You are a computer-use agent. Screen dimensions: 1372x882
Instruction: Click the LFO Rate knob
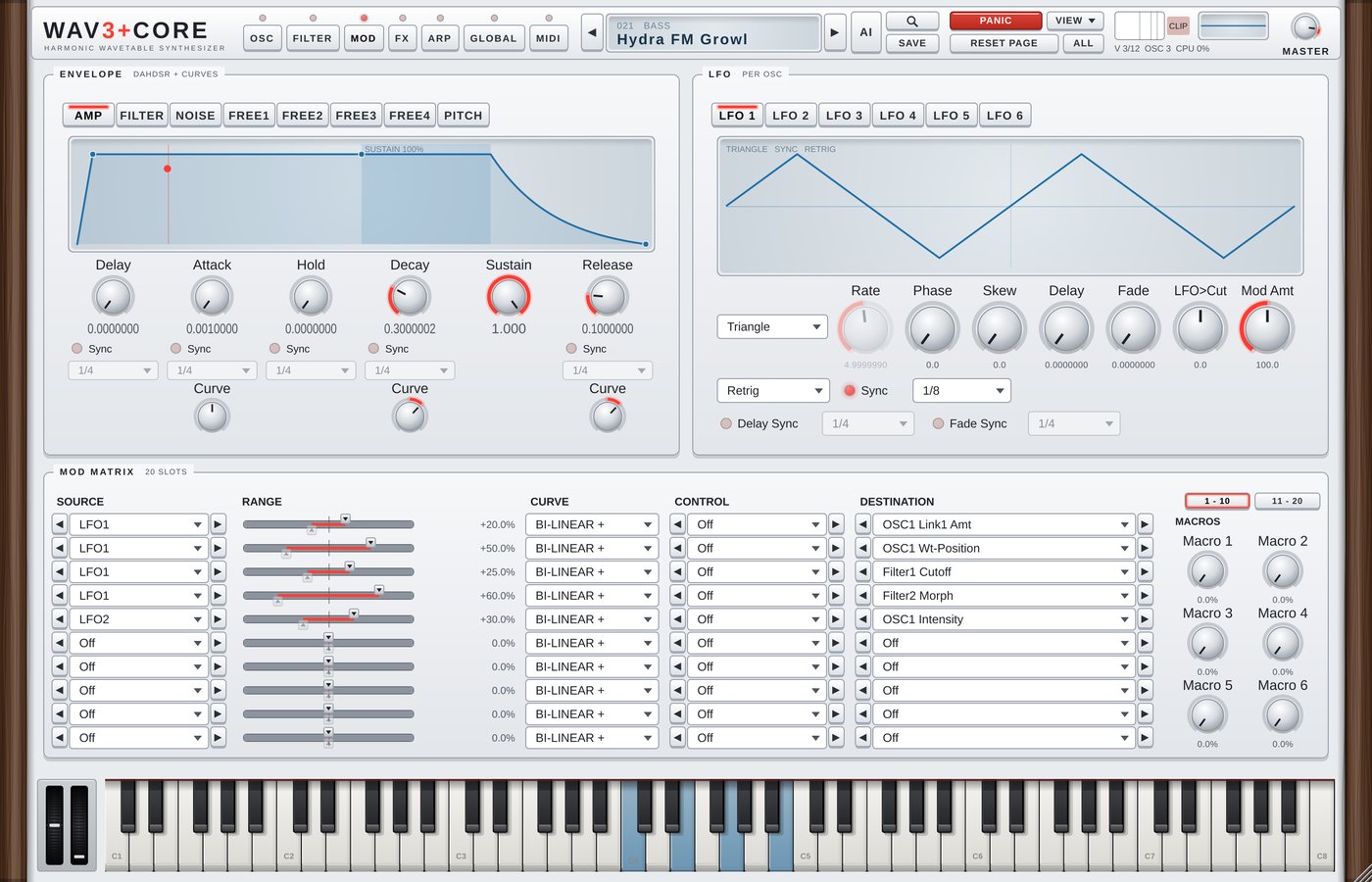click(x=865, y=328)
